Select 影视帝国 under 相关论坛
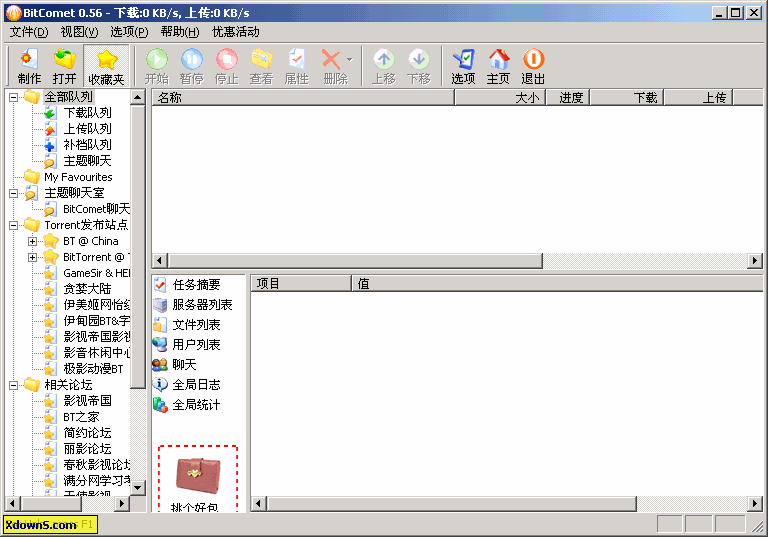This screenshot has height=537, width=768. coord(88,401)
